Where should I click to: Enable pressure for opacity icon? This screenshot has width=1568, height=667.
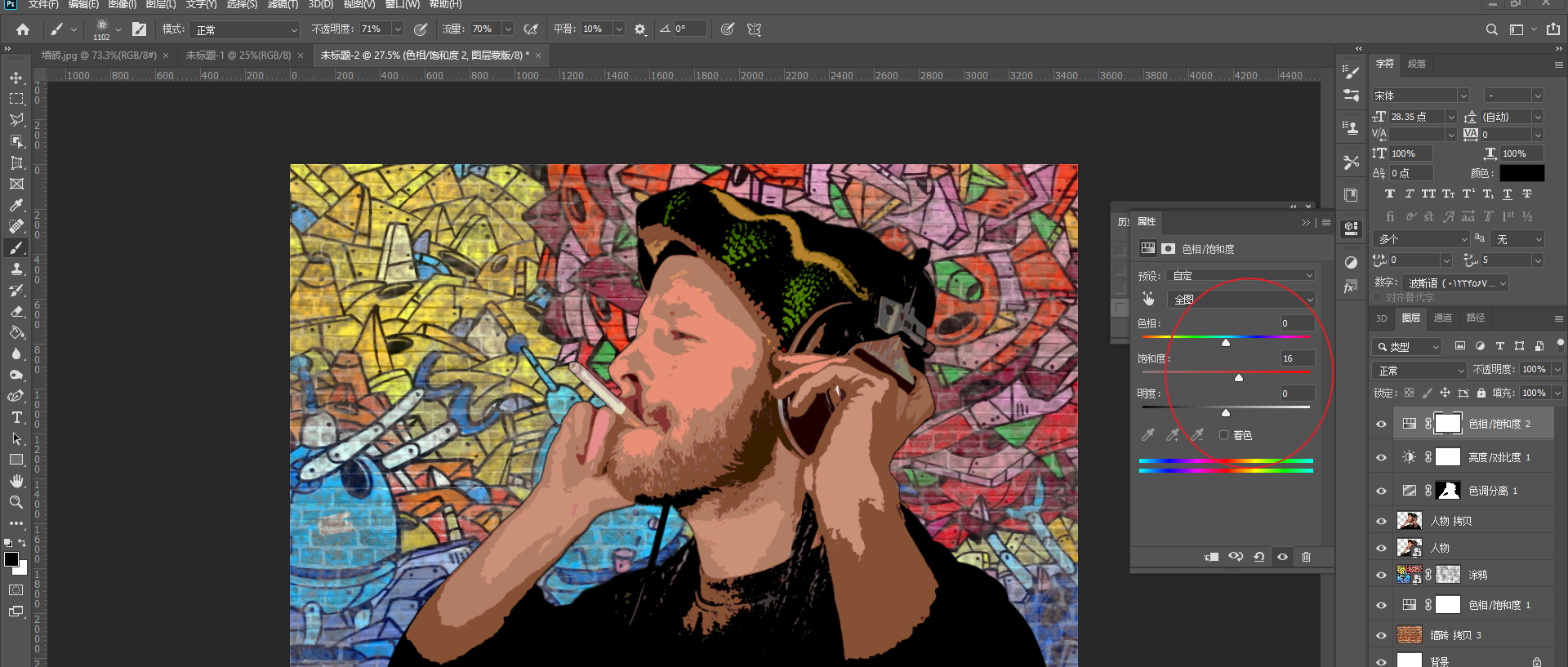click(x=421, y=29)
